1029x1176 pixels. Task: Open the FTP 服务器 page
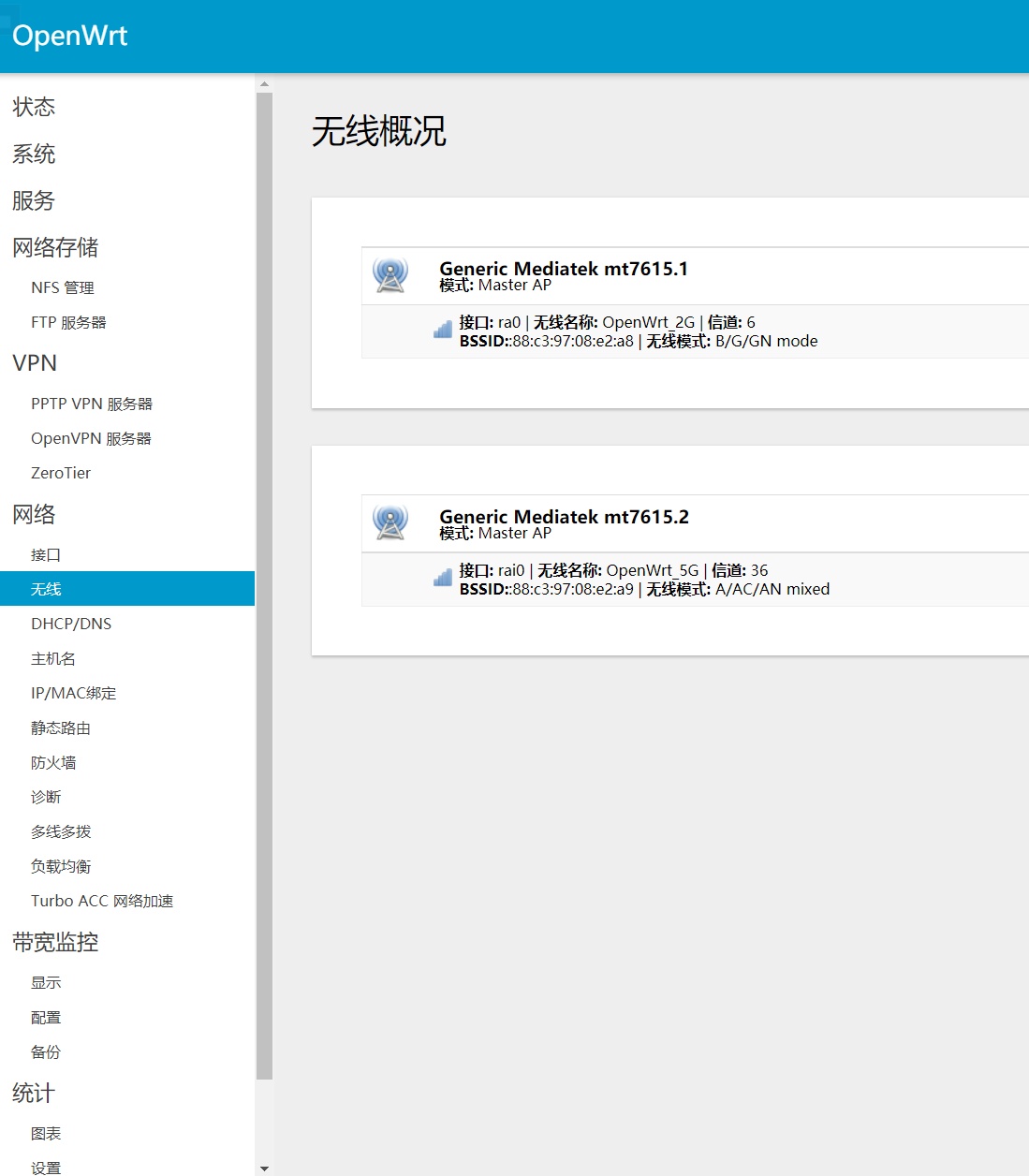pyautogui.click(x=68, y=322)
